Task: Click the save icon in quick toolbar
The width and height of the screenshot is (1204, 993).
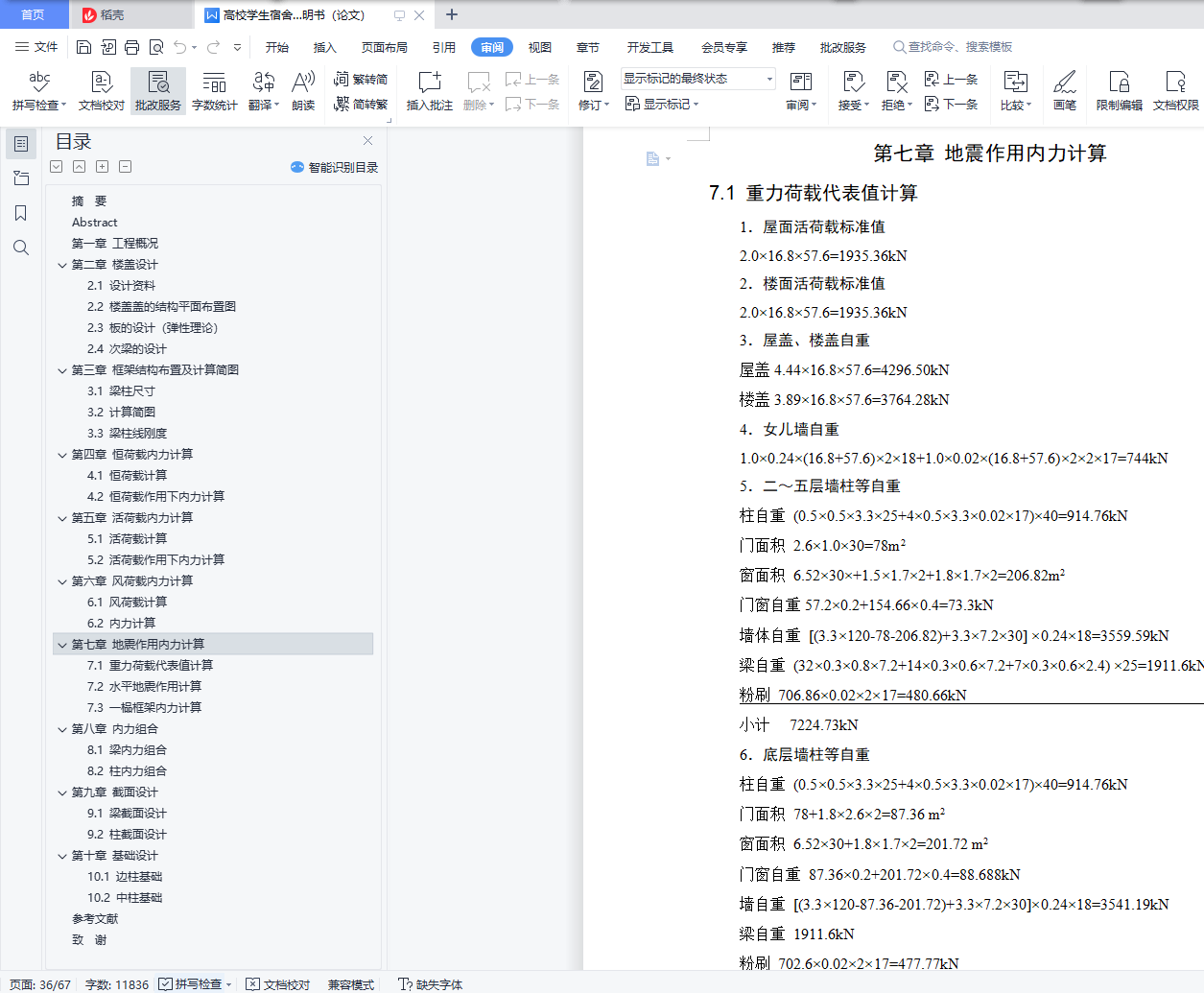Action: click(x=83, y=47)
